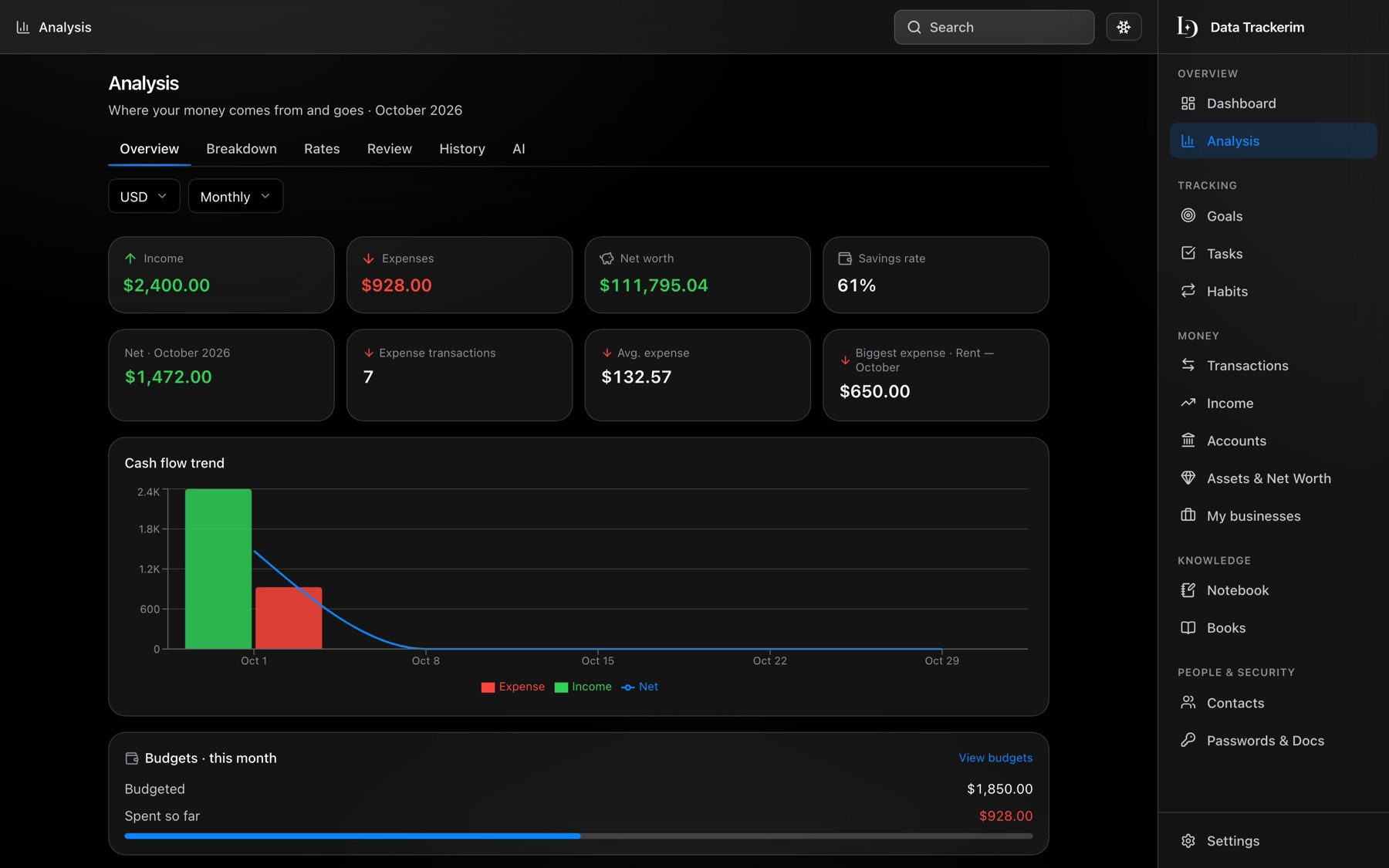Open the Habits repeat icon
This screenshot has width=1389, height=868.
click(x=1188, y=291)
